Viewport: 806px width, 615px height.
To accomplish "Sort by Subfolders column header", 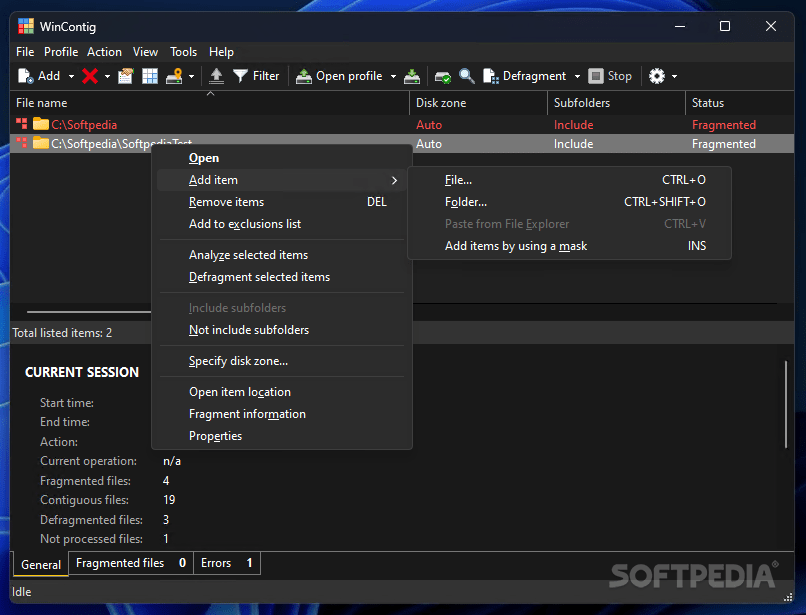I will (x=616, y=103).
